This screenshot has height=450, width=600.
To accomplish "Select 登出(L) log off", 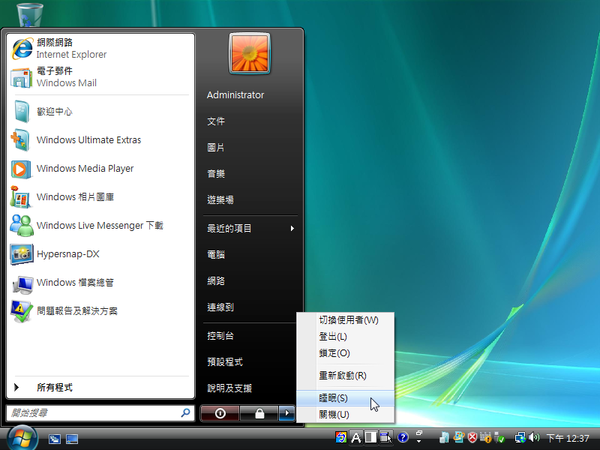I will (346, 337).
